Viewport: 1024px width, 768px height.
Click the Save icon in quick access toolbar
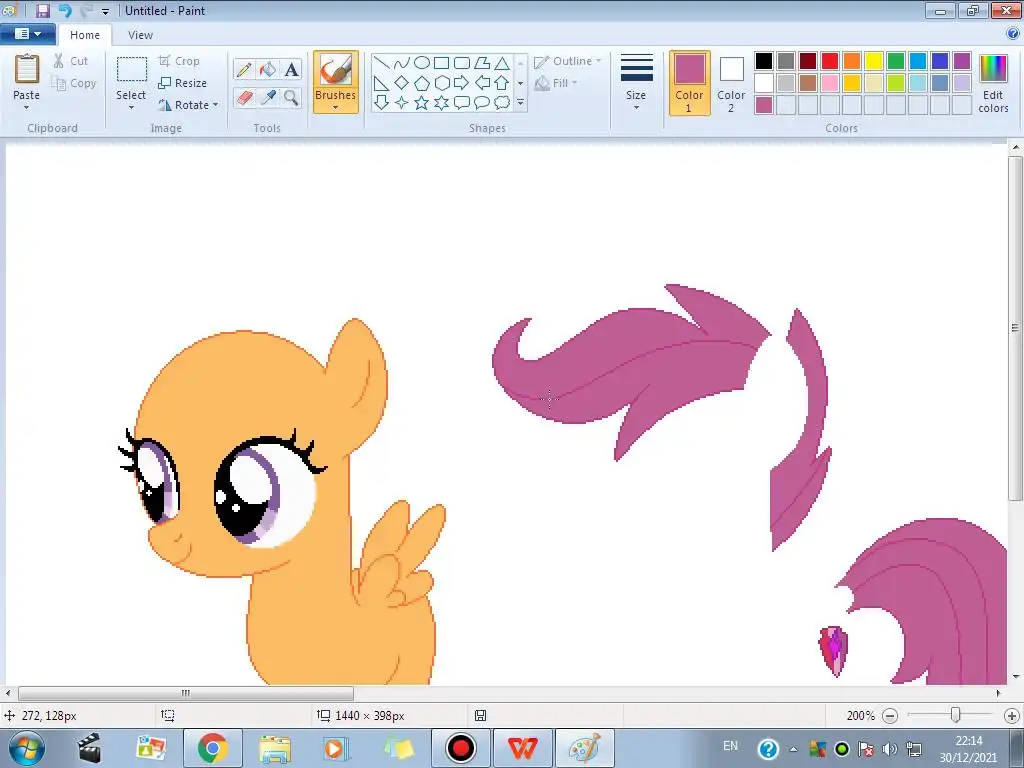(42, 10)
